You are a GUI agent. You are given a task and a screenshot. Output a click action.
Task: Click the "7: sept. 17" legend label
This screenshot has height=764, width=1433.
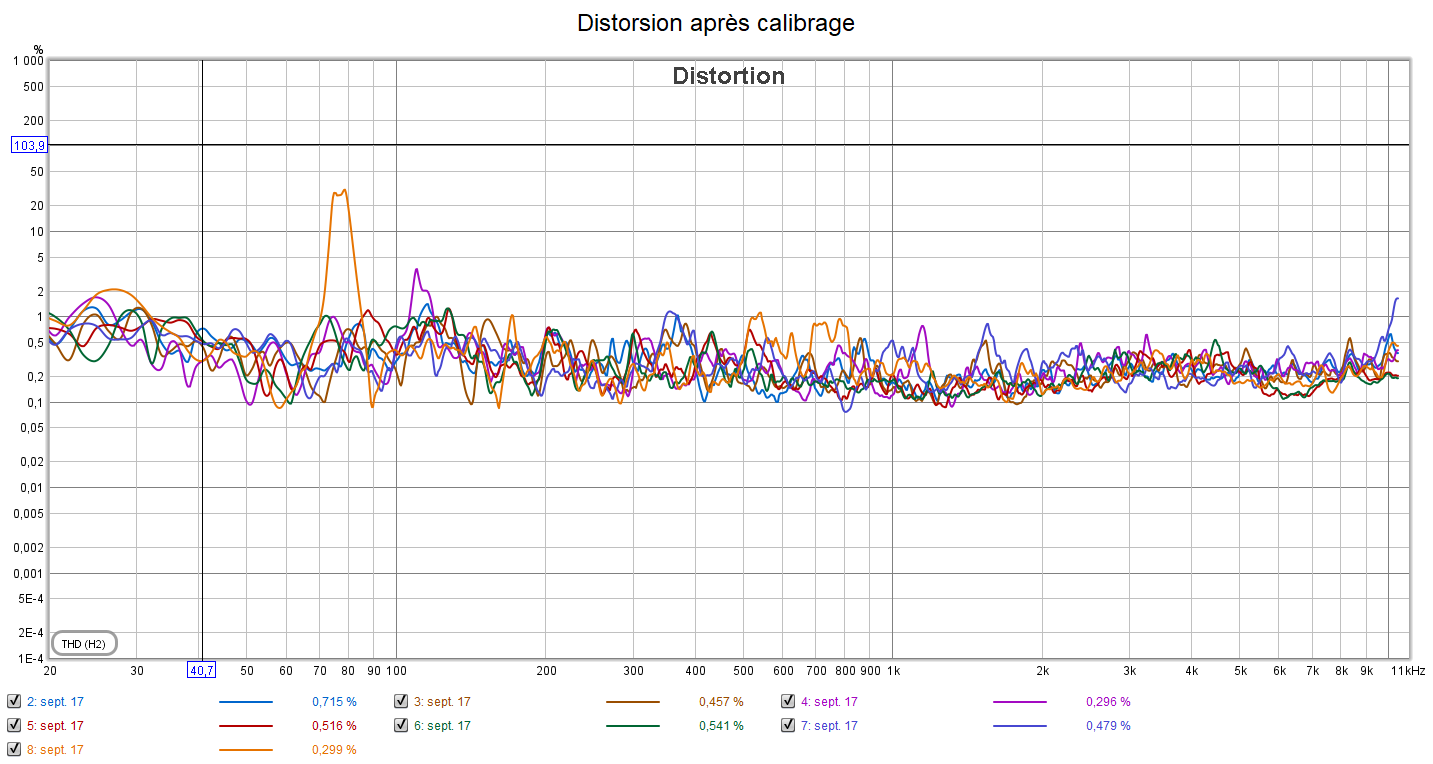point(829,726)
